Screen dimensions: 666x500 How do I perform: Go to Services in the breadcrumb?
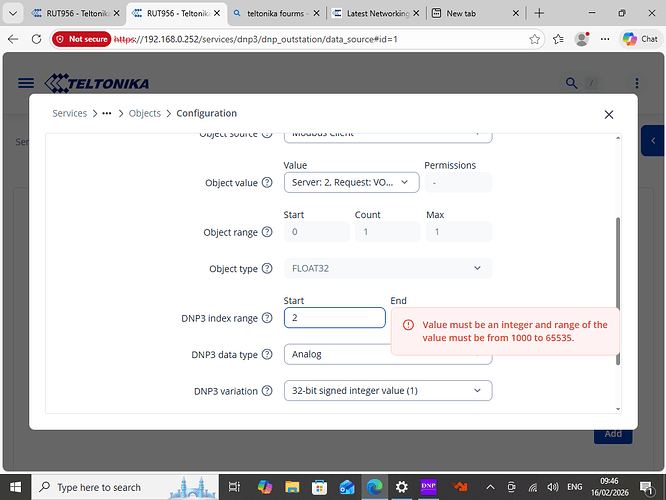pyautogui.click(x=70, y=114)
